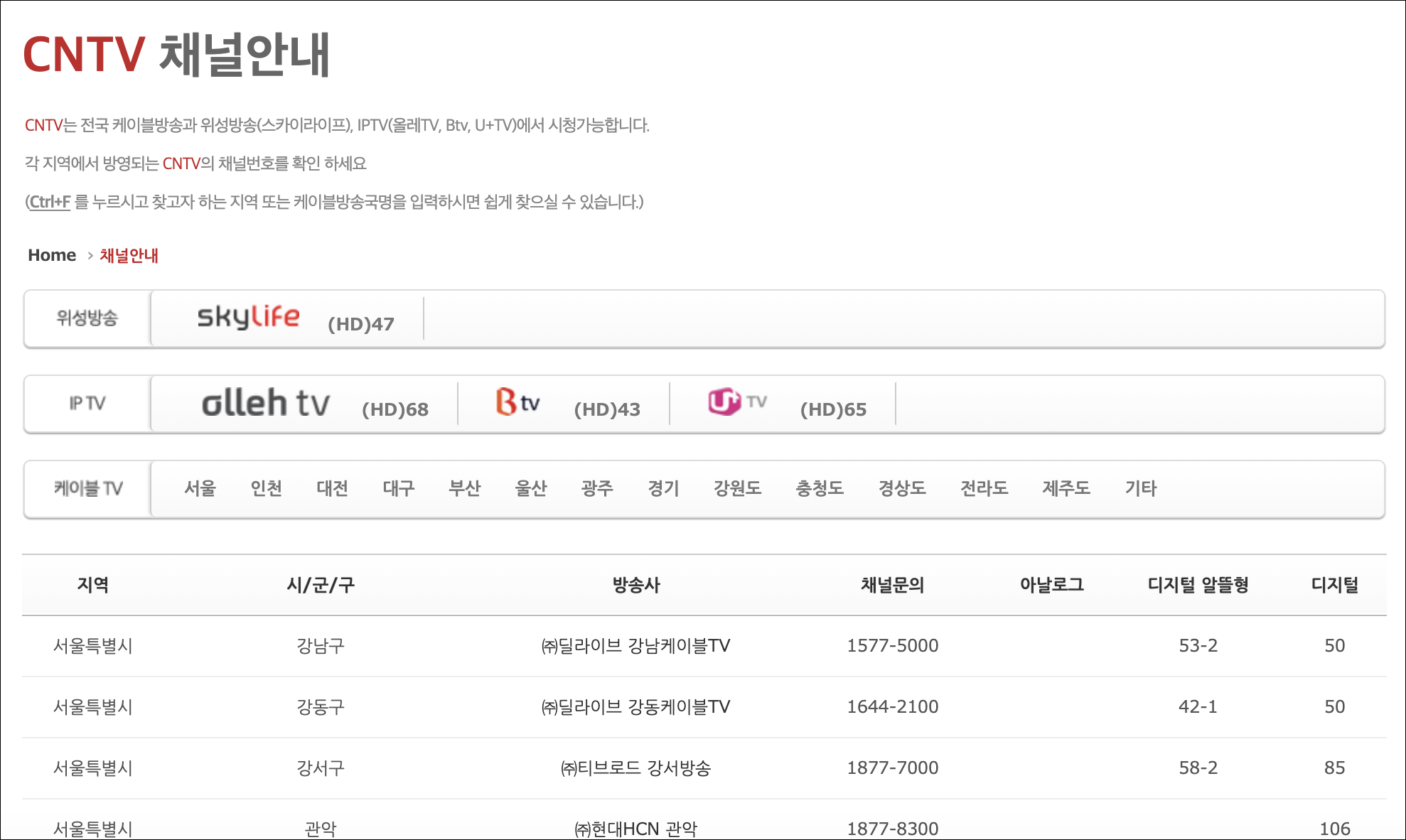The height and width of the screenshot is (840, 1406).
Task: Click the 시/군/구 column header
Action: [x=321, y=585]
